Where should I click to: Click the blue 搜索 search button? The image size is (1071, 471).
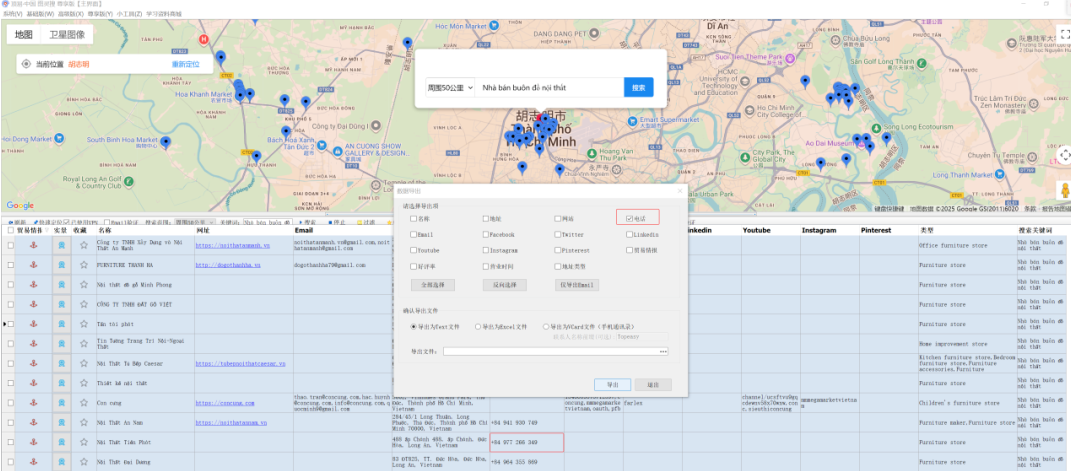coord(639,88)
